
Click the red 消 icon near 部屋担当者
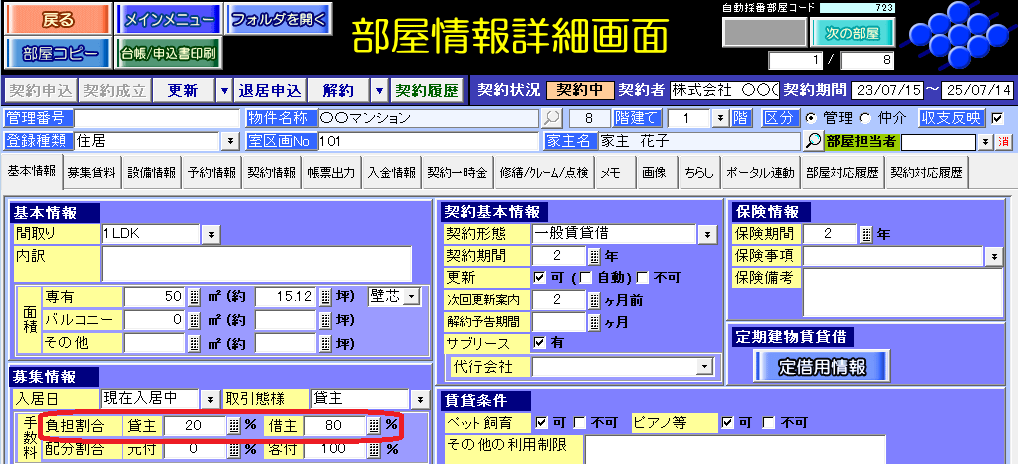pyautogui.click(x=1003, y=141)
